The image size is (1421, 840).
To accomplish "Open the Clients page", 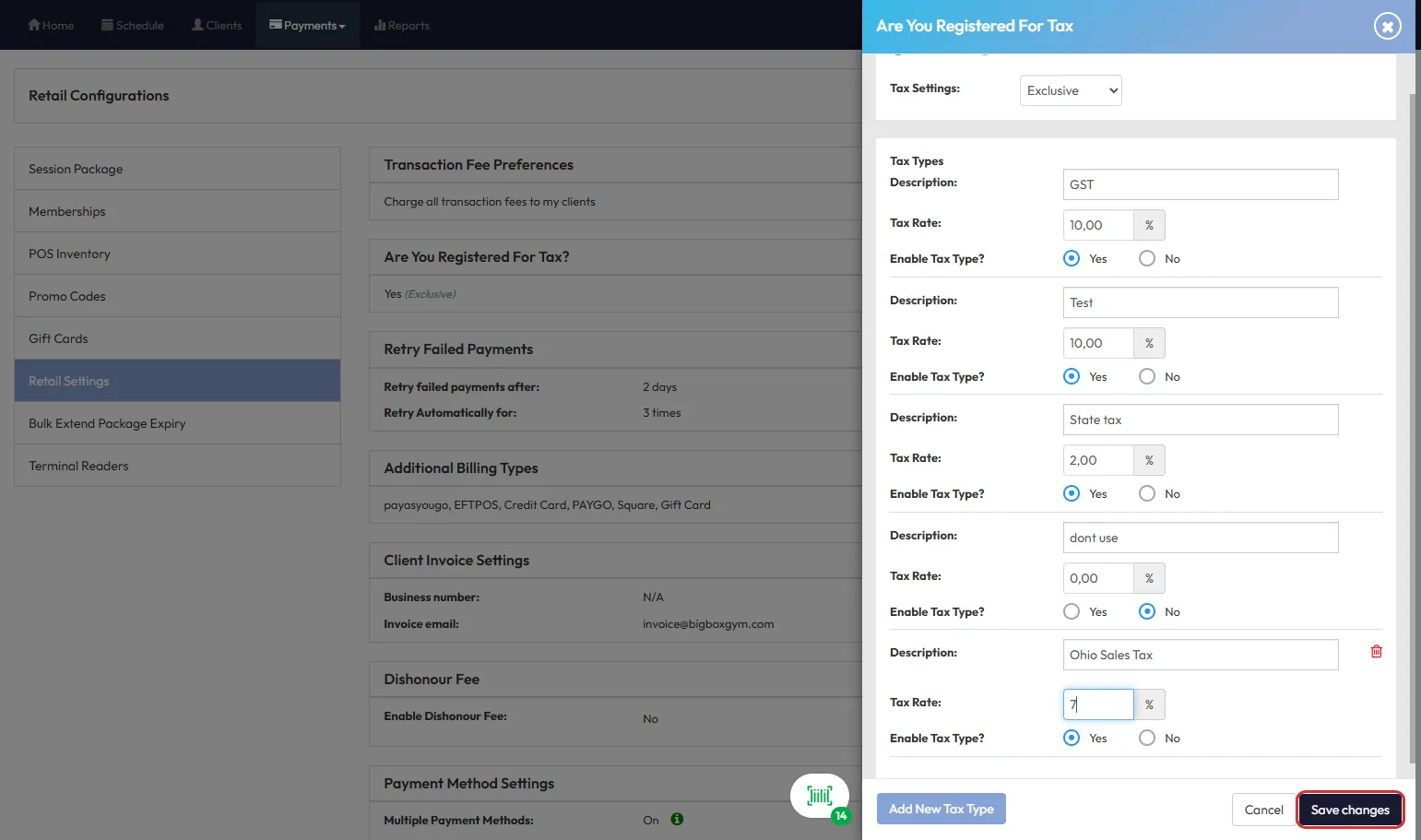I will pos(217,25).
